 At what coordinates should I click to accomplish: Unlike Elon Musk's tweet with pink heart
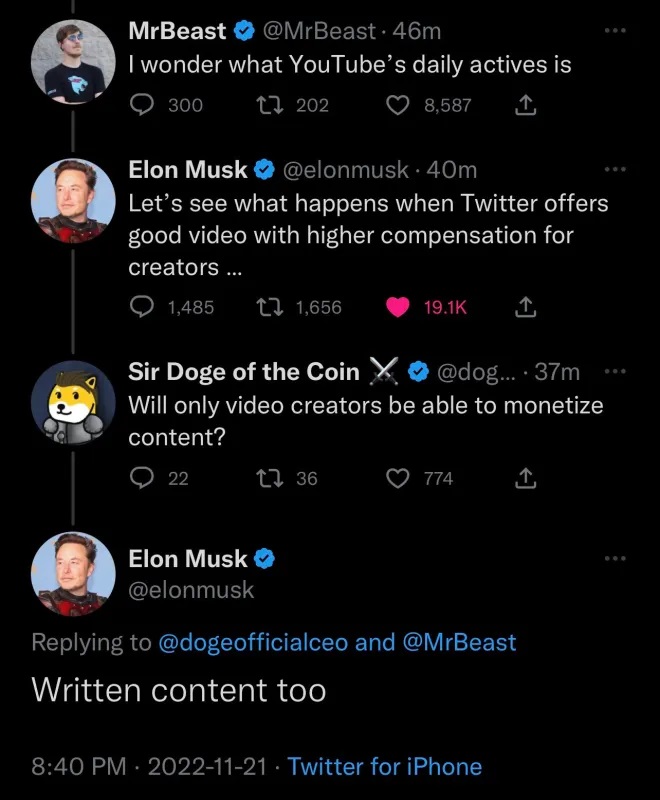[398, 308]
